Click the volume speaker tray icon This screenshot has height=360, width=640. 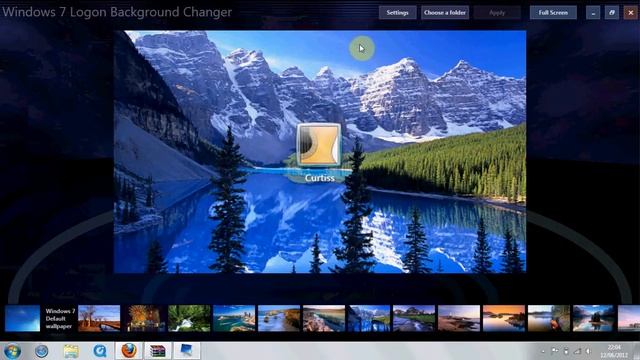pos(588,351)
